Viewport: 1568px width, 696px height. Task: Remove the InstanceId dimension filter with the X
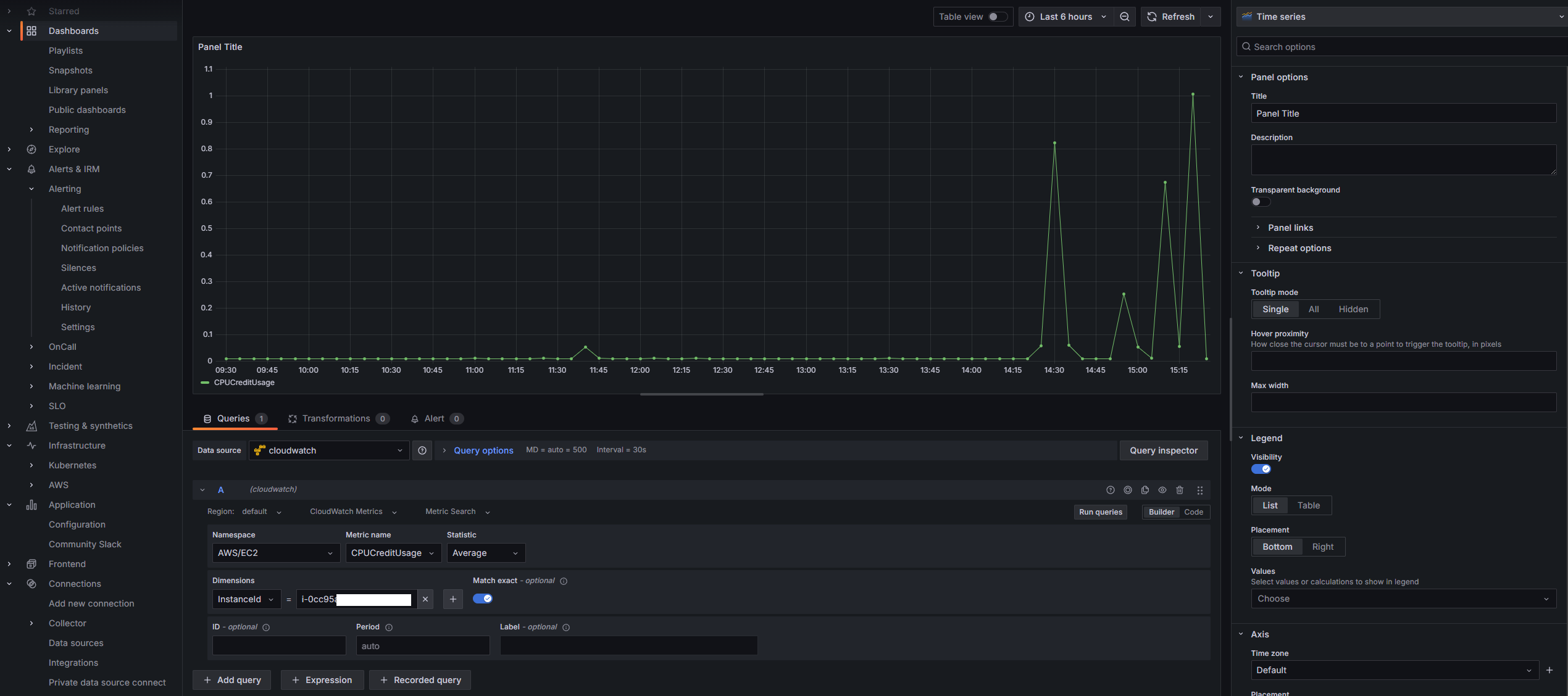(x=425, y=599)
